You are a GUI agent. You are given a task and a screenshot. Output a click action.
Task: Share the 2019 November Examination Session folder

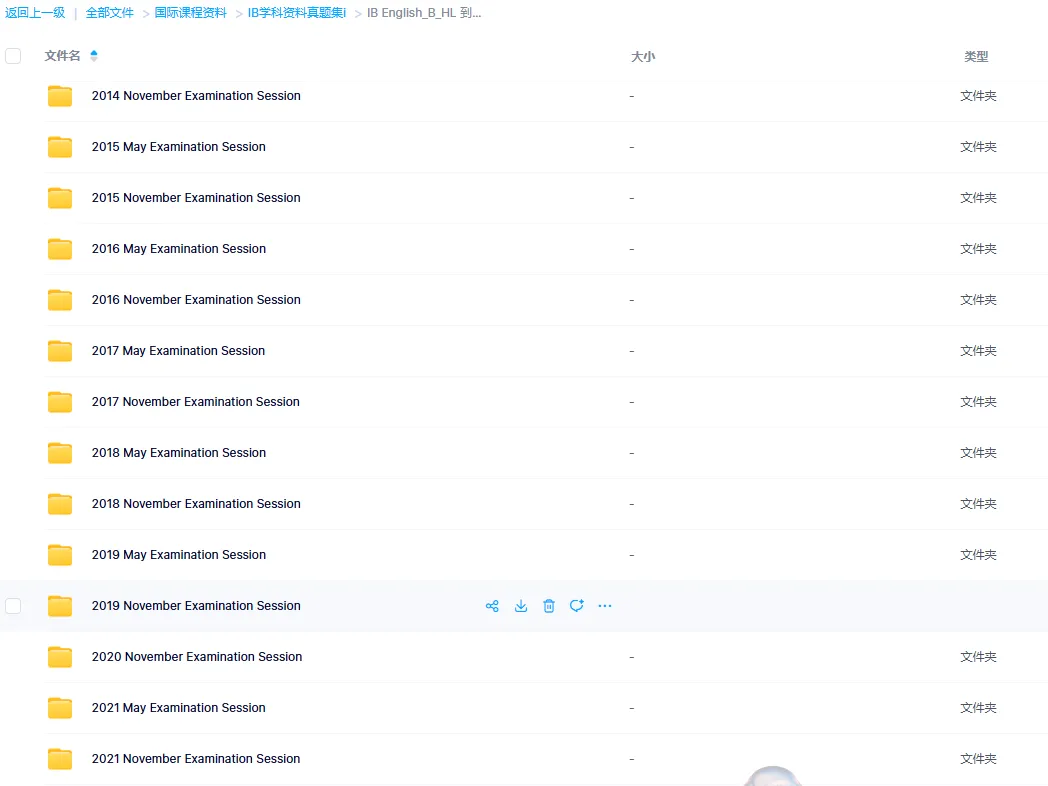(x=492, y=606)
